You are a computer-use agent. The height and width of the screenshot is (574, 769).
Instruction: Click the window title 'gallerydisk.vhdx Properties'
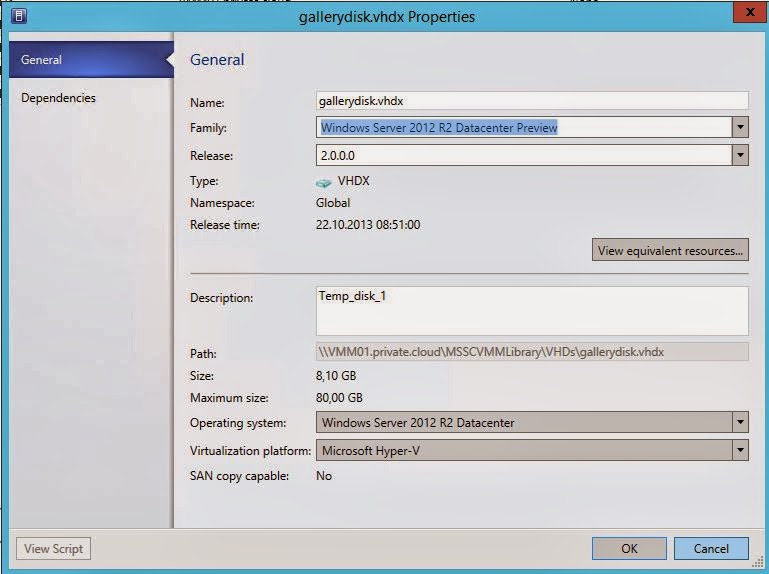pos(386,17)
